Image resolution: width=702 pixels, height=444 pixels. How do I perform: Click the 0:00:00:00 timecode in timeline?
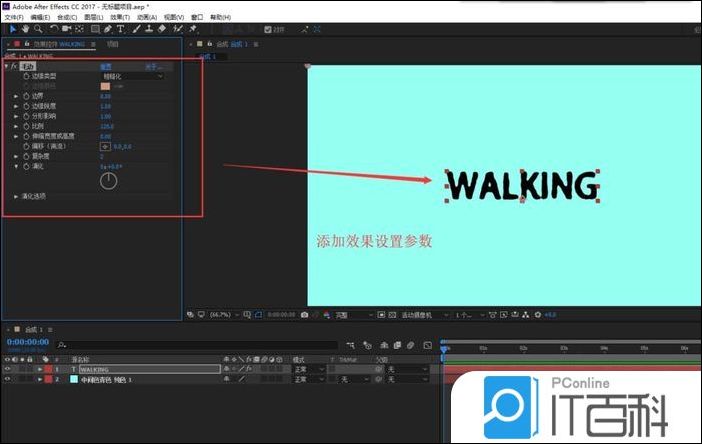(26, 342)
